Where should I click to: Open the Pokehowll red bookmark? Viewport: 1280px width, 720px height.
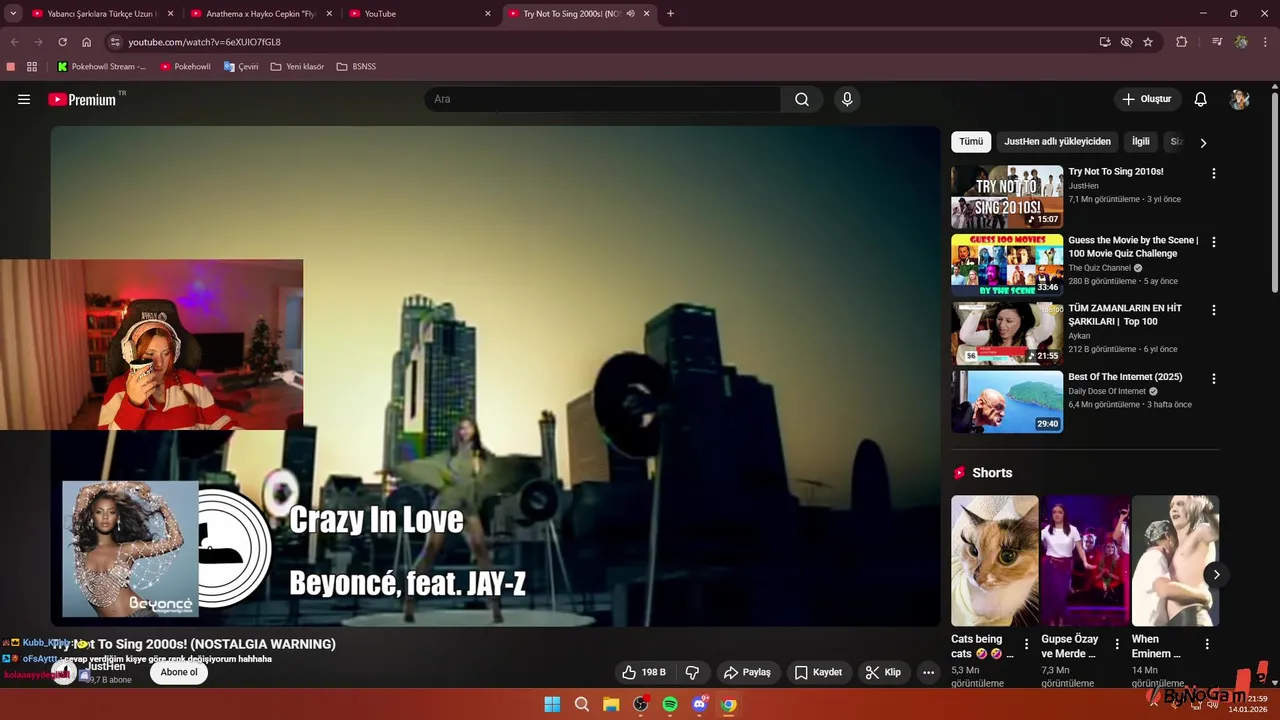point(185,66)
